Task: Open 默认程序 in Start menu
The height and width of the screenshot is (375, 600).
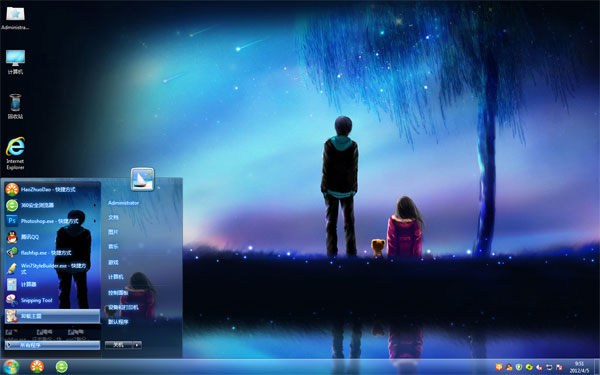Action: coord(118,322)
